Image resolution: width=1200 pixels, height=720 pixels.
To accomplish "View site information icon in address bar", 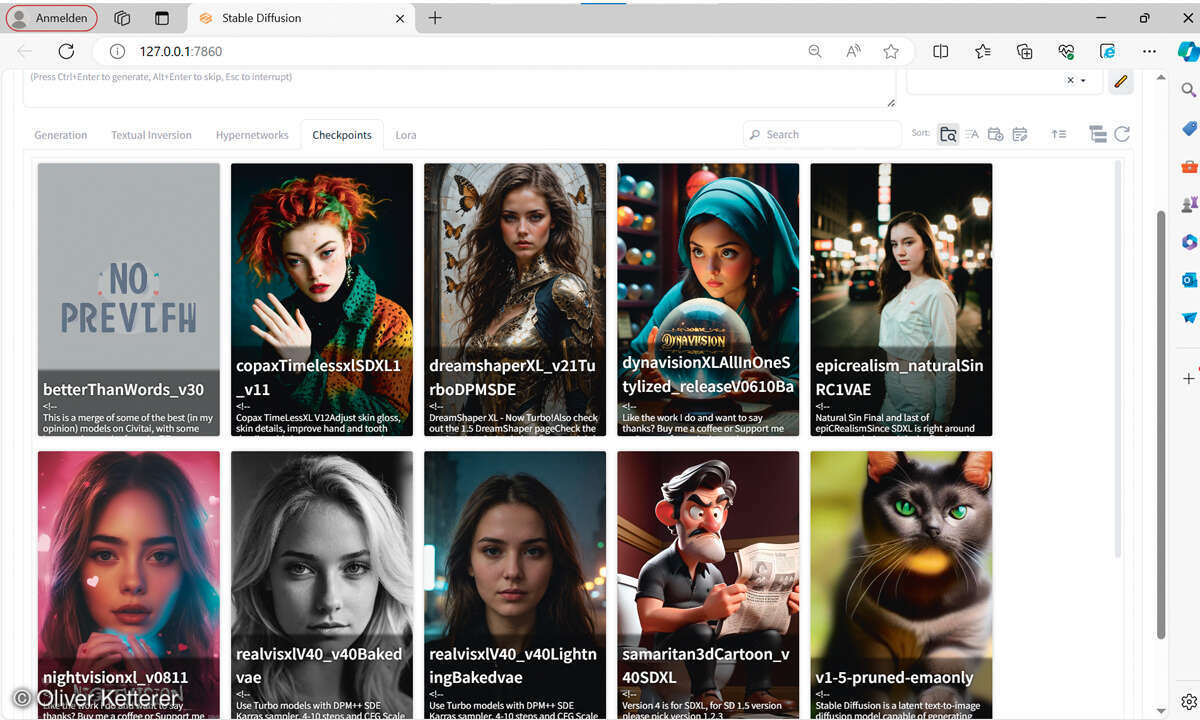I will pos(117,51).
